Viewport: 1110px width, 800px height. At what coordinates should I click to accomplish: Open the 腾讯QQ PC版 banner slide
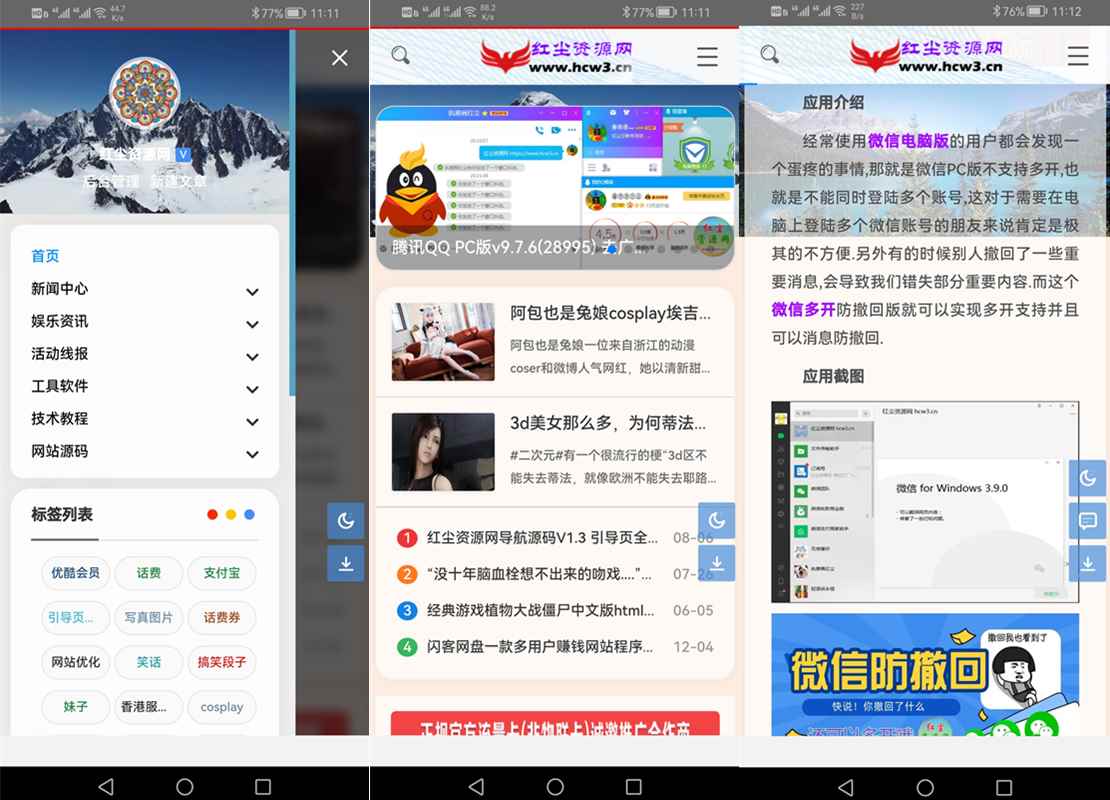coord(555,188)
